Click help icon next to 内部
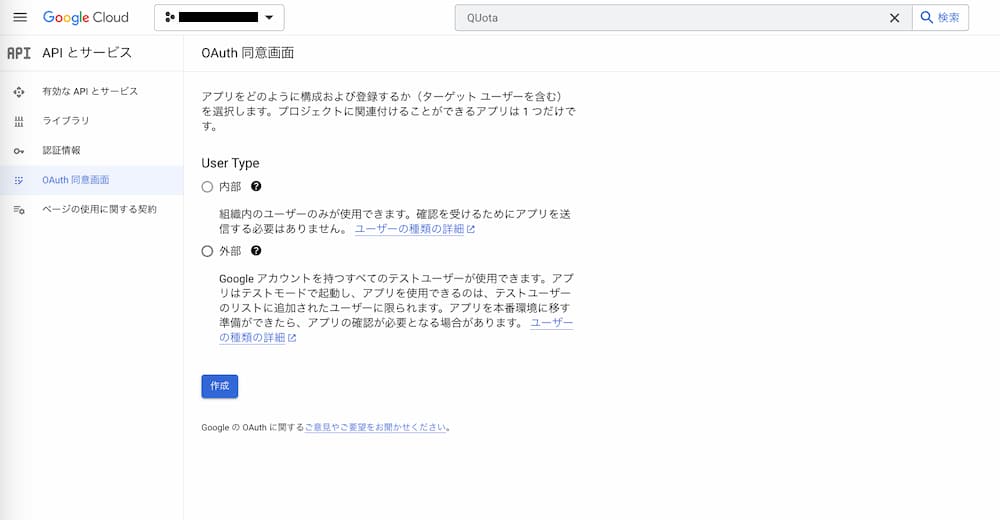The height and width of the screenshot is (520, 1000). click(x=256, y=186)
